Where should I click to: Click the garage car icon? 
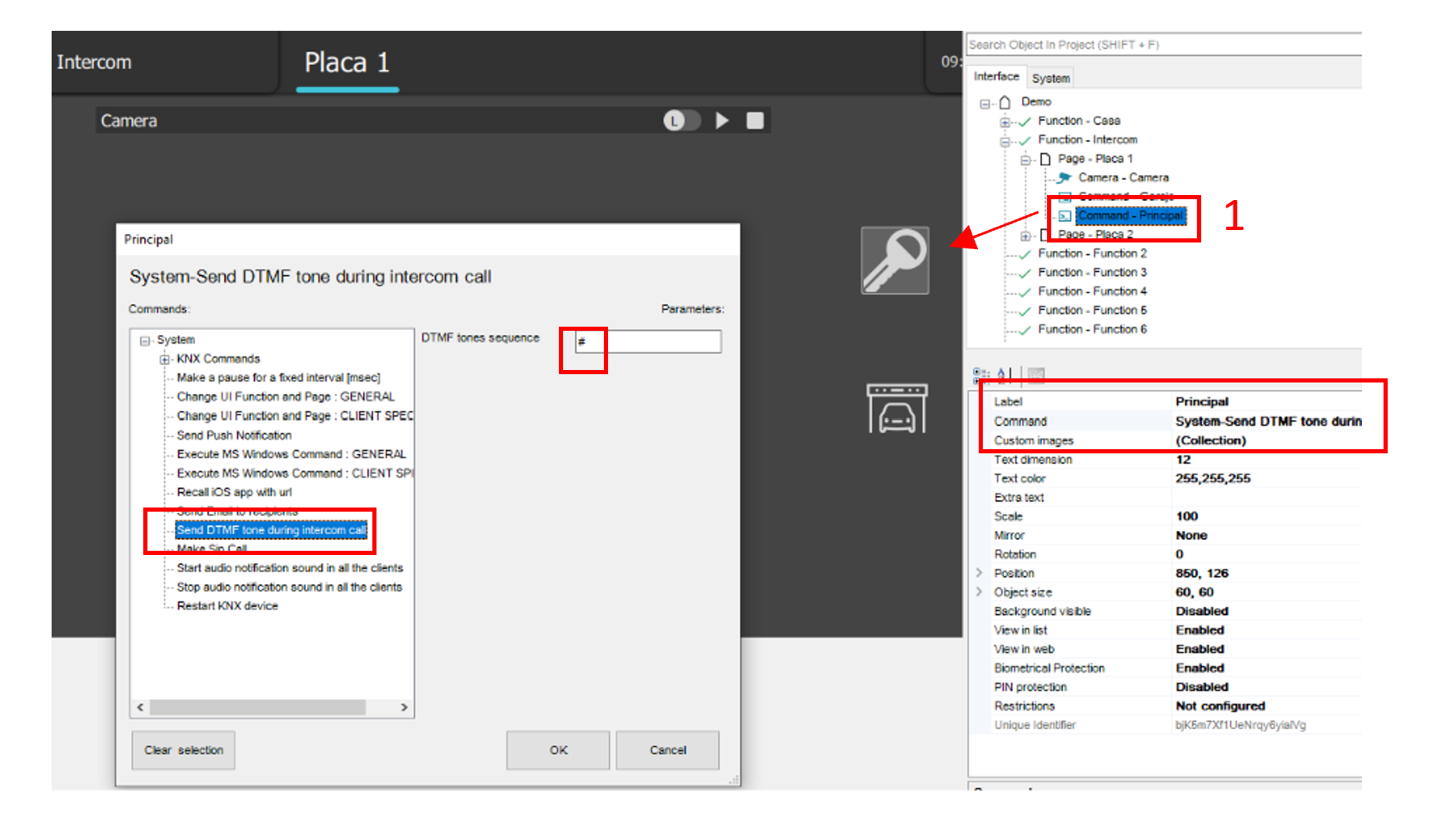click(896, 408)
